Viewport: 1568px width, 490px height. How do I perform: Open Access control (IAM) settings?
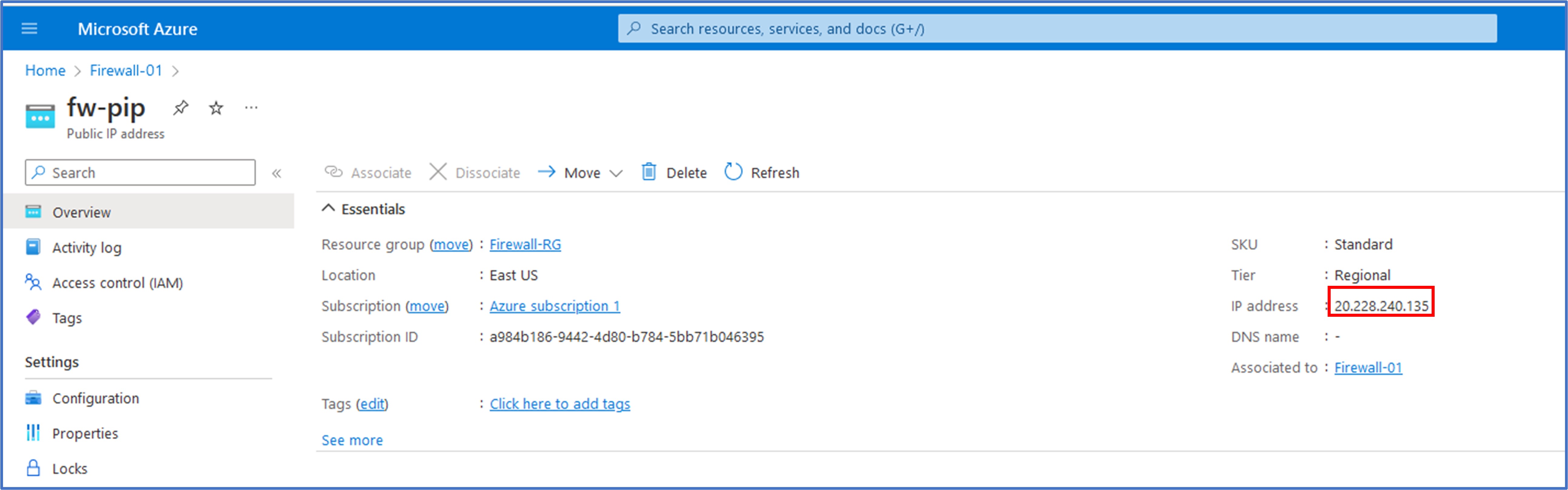[117, 282]
